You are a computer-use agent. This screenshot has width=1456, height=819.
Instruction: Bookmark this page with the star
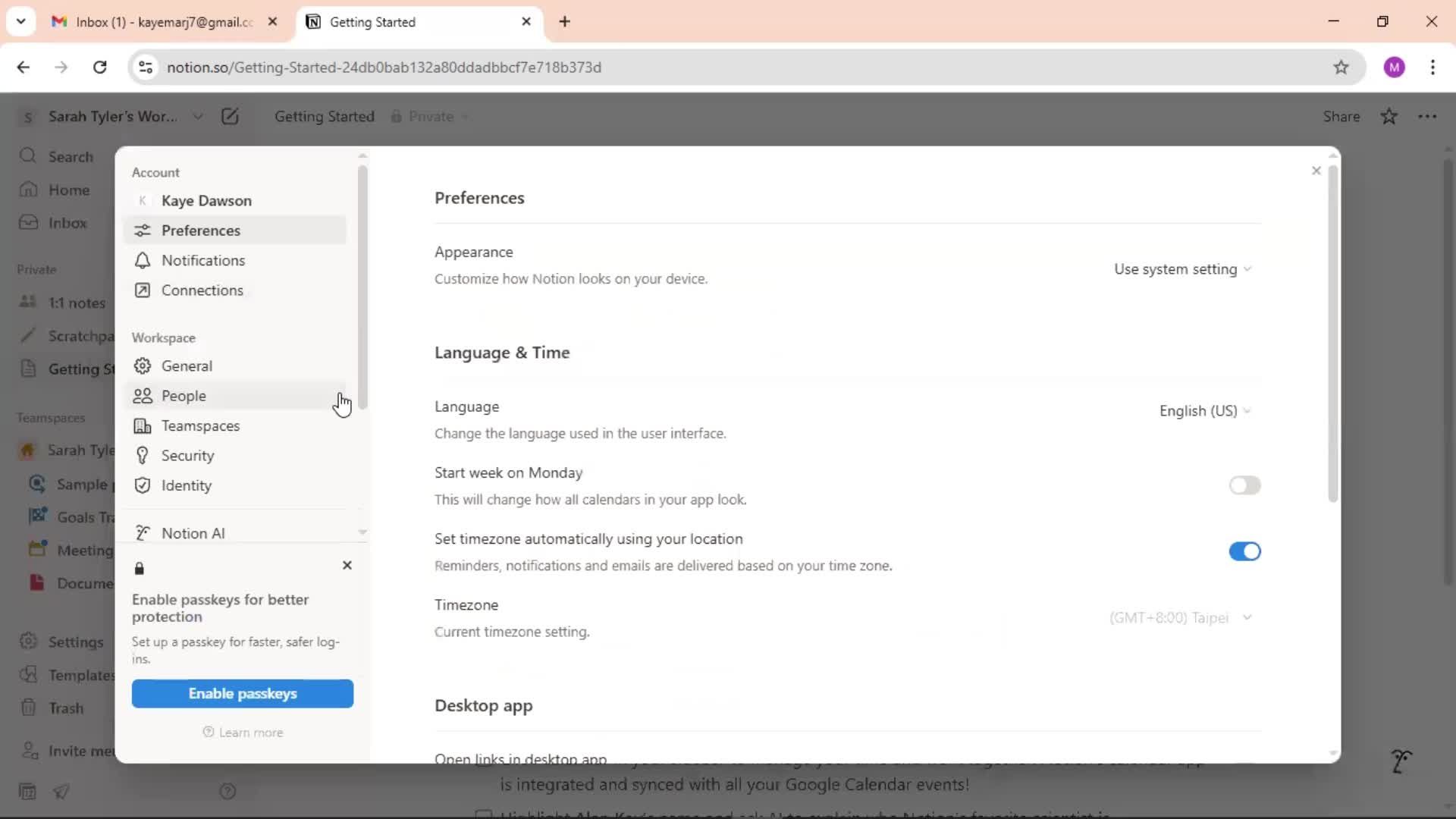[x=1341, y=67]
